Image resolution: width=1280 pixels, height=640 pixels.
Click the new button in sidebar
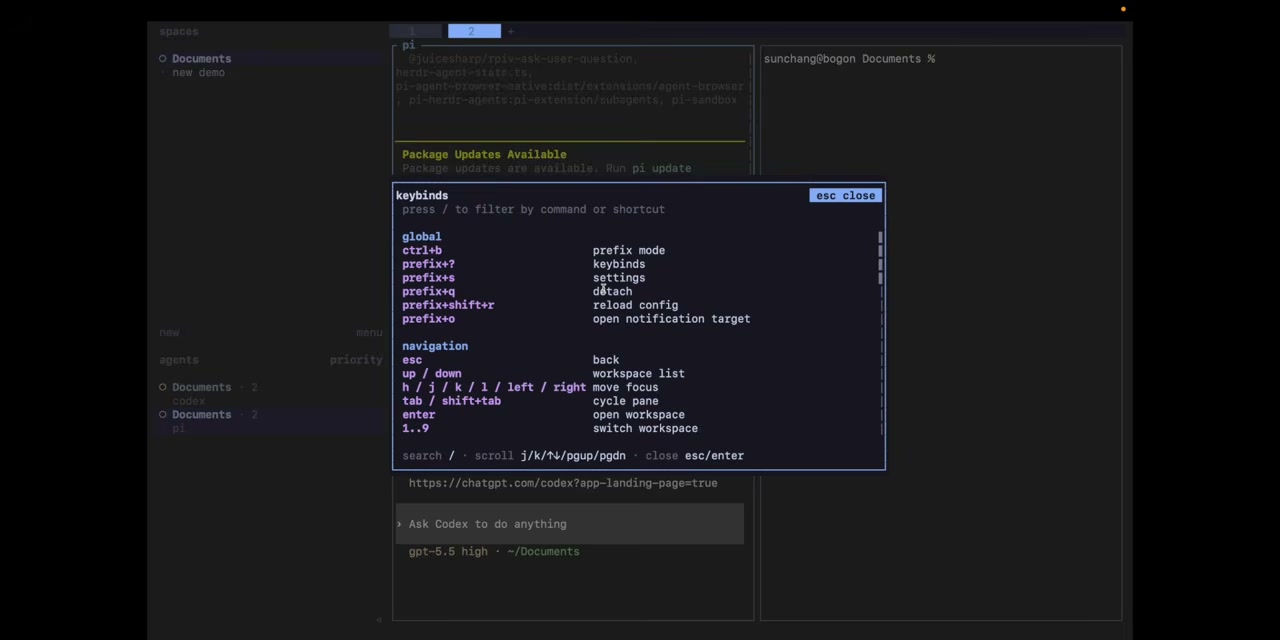click(x=169, y=332)
